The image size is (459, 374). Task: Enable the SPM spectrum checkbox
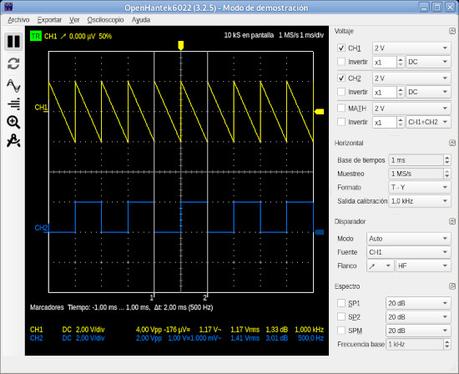(341, 331)
